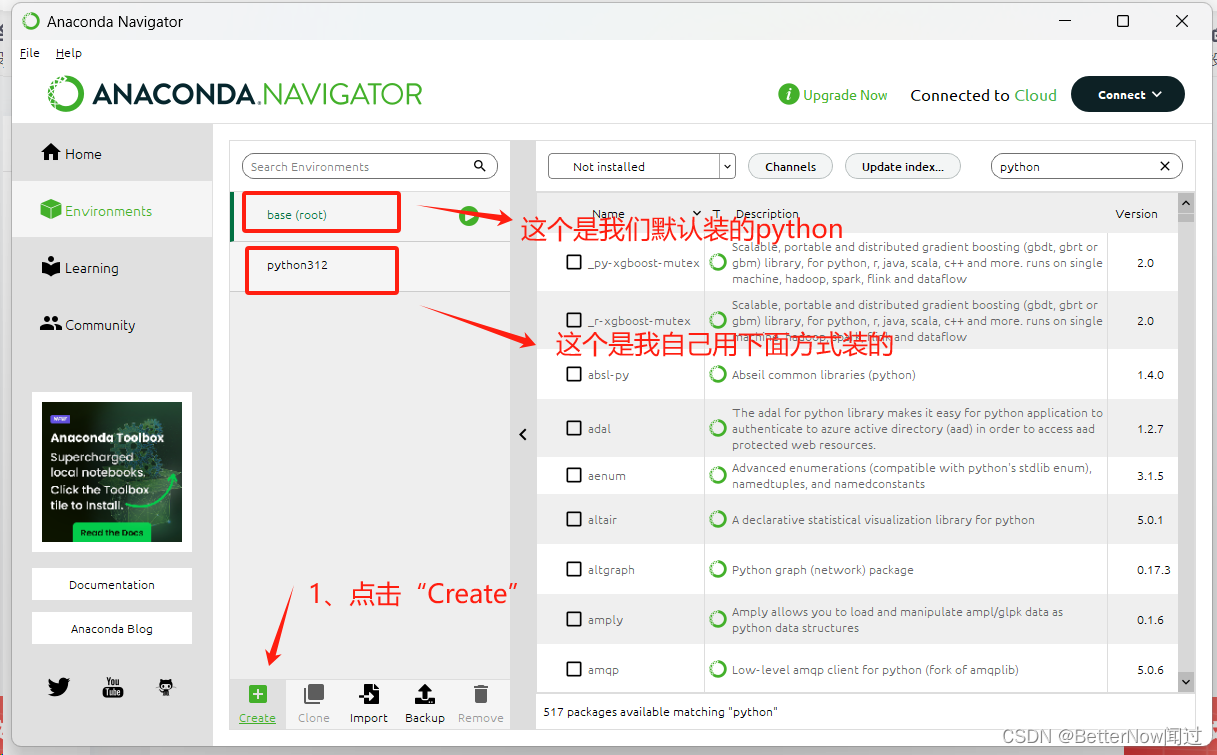The width and height of the screenshot is (1217, 755).
Task: Click the Anaconda Toolbox ad thumbnail
Action: [x=112, y=472]
